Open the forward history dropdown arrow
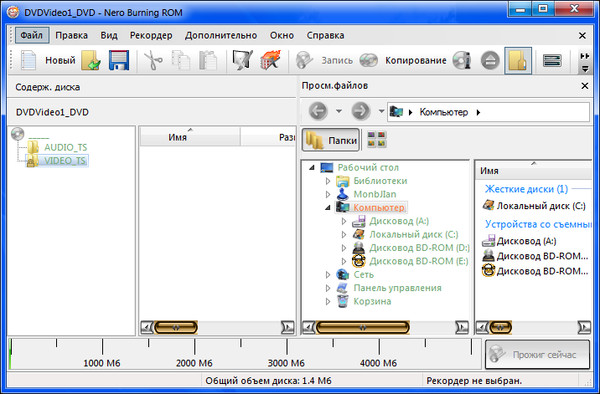Image resolution: width=600 pixels, height=394 pixels. (381, 111)
